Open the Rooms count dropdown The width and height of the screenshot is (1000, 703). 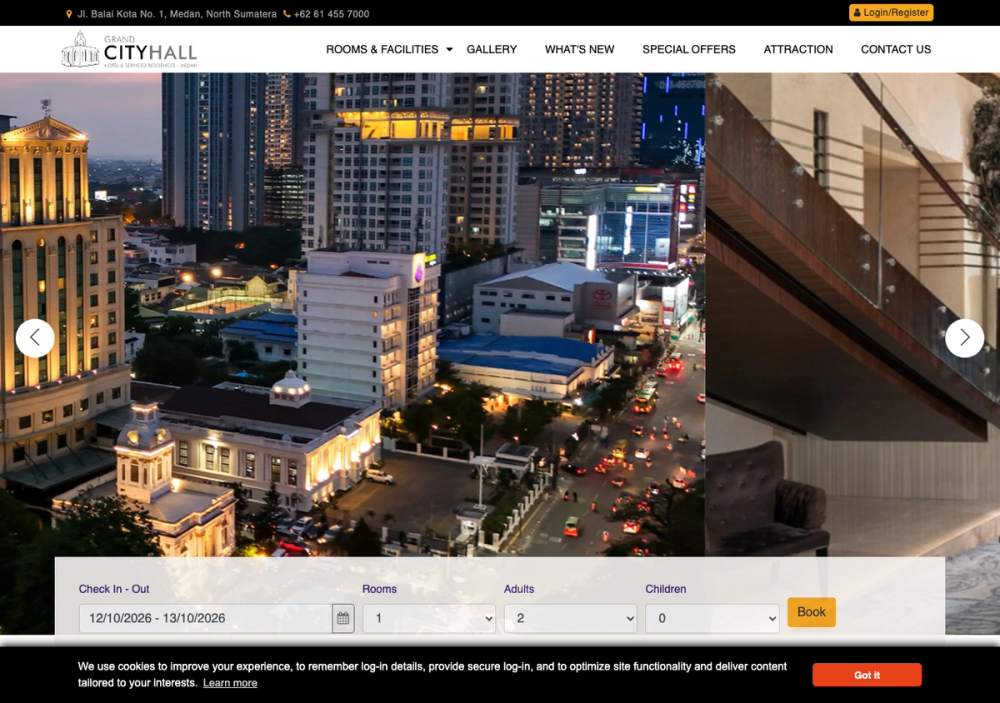(429, 618)
